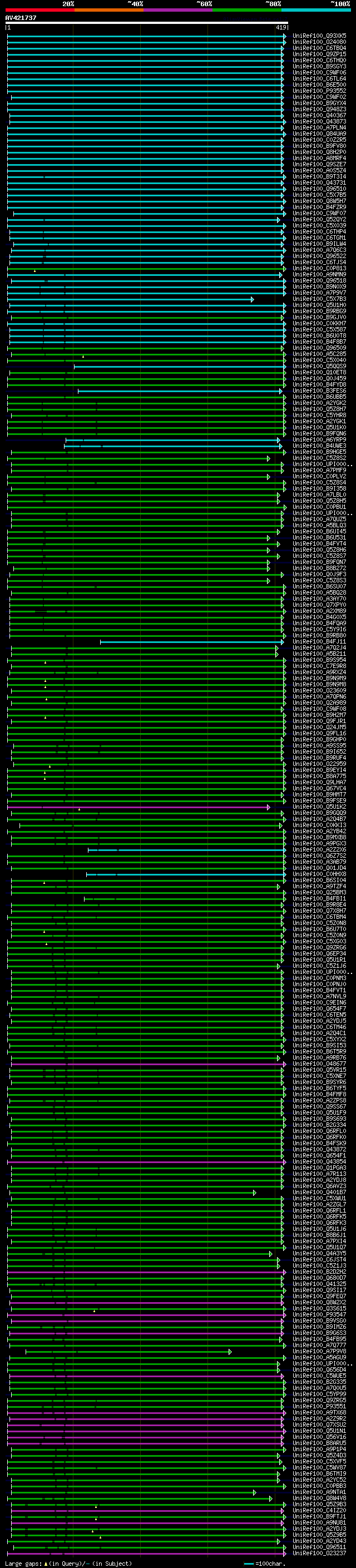Select UniRef100_A7PLN4 hit label

[319, 128]
